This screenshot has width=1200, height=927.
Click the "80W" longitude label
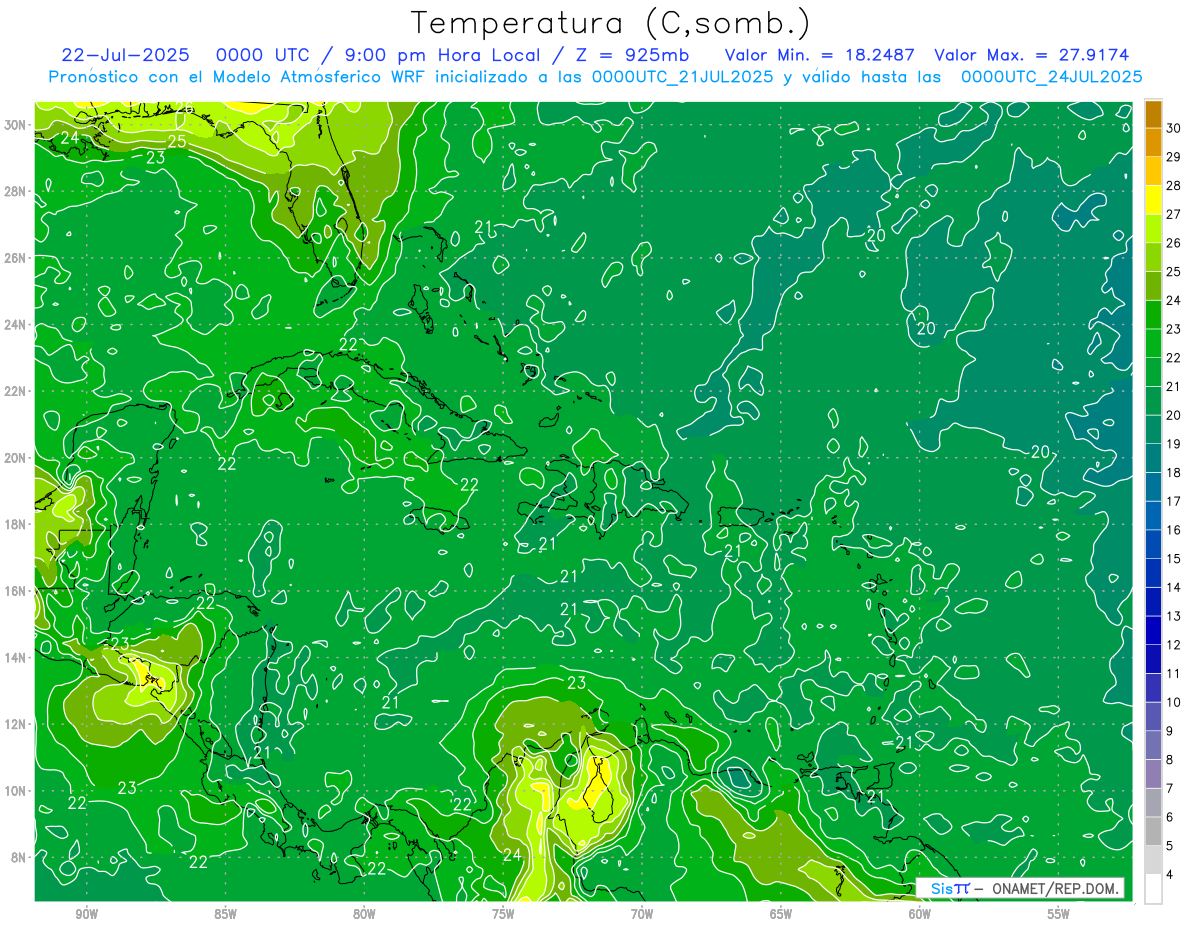pos(364,914)
